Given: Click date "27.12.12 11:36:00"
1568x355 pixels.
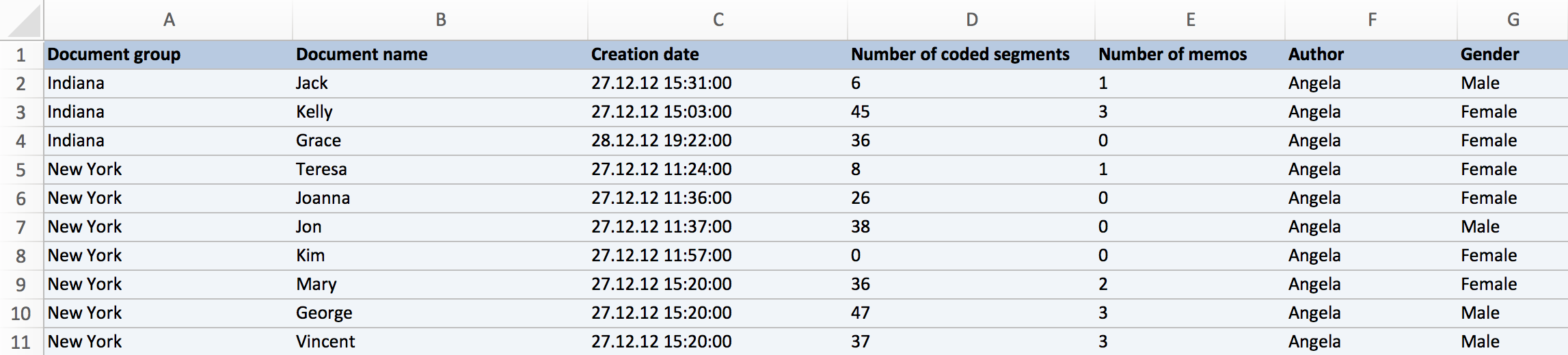Looking at the screenshot, I should click(x=661, y=198).
